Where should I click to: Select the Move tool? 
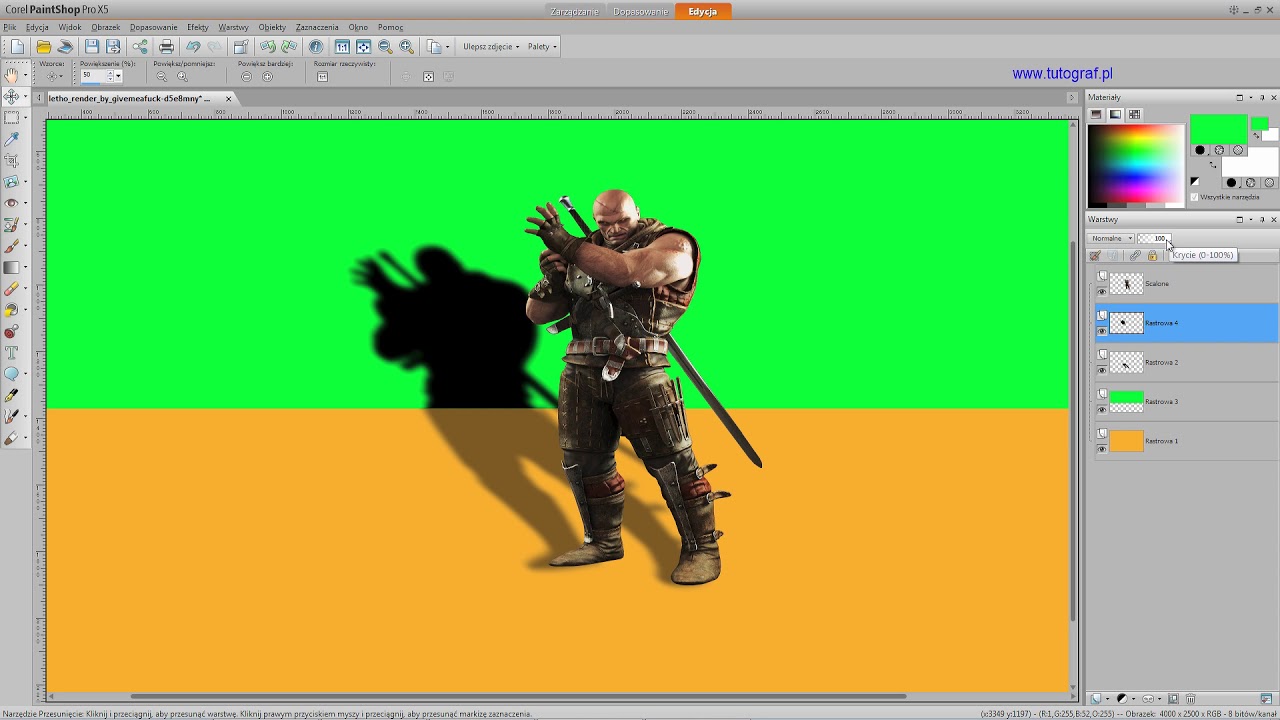pos(11,97)
